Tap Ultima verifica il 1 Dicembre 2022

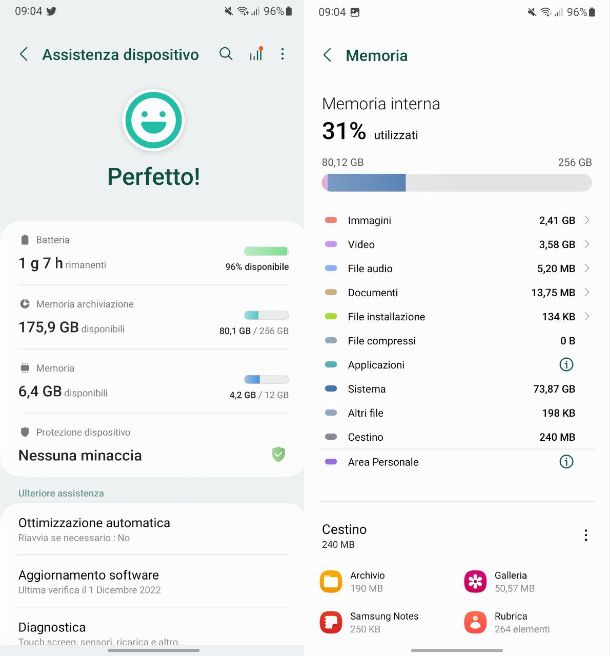point(89,590)
